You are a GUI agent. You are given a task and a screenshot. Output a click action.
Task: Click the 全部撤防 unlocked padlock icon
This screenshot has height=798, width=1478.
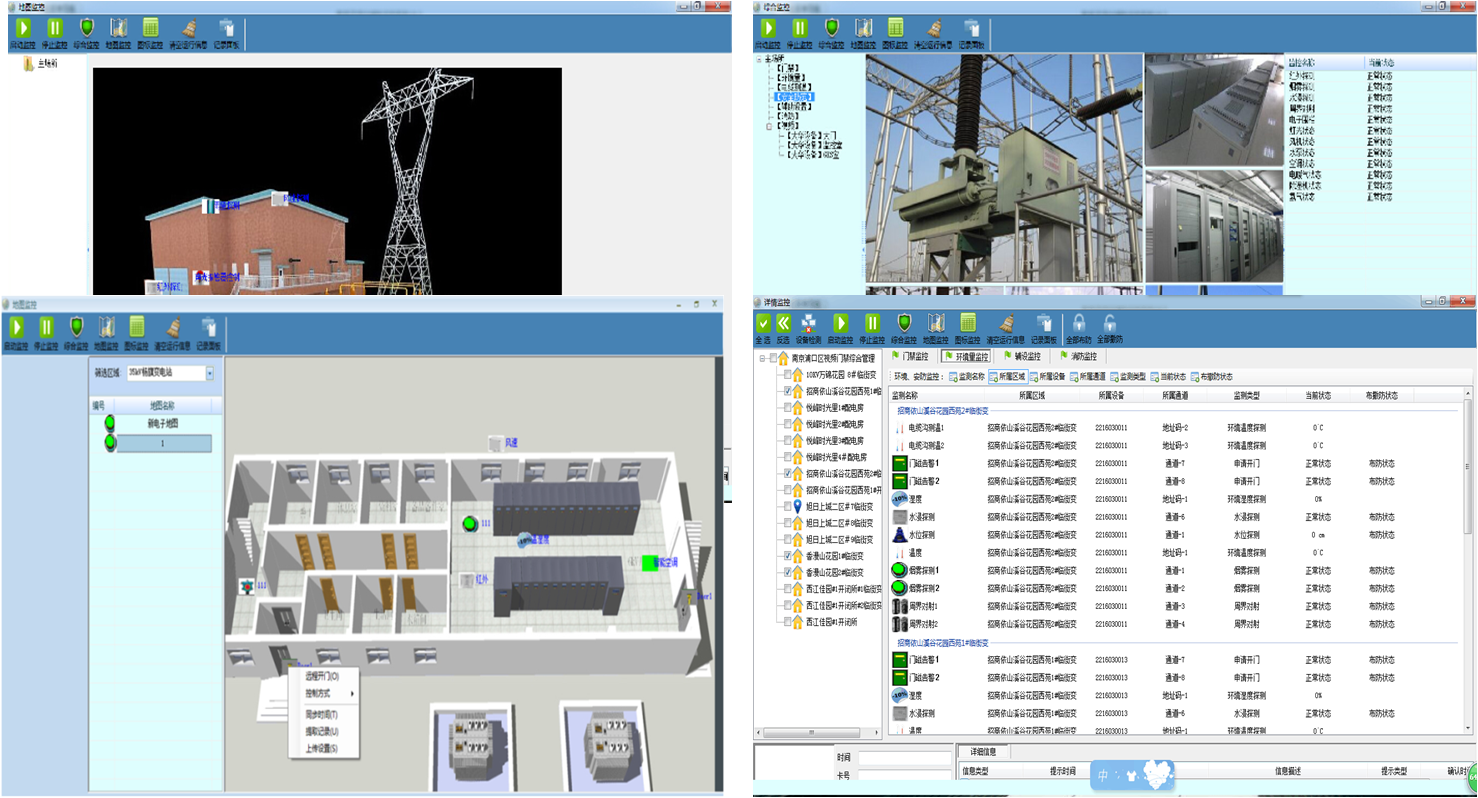tap(1109, 323)
